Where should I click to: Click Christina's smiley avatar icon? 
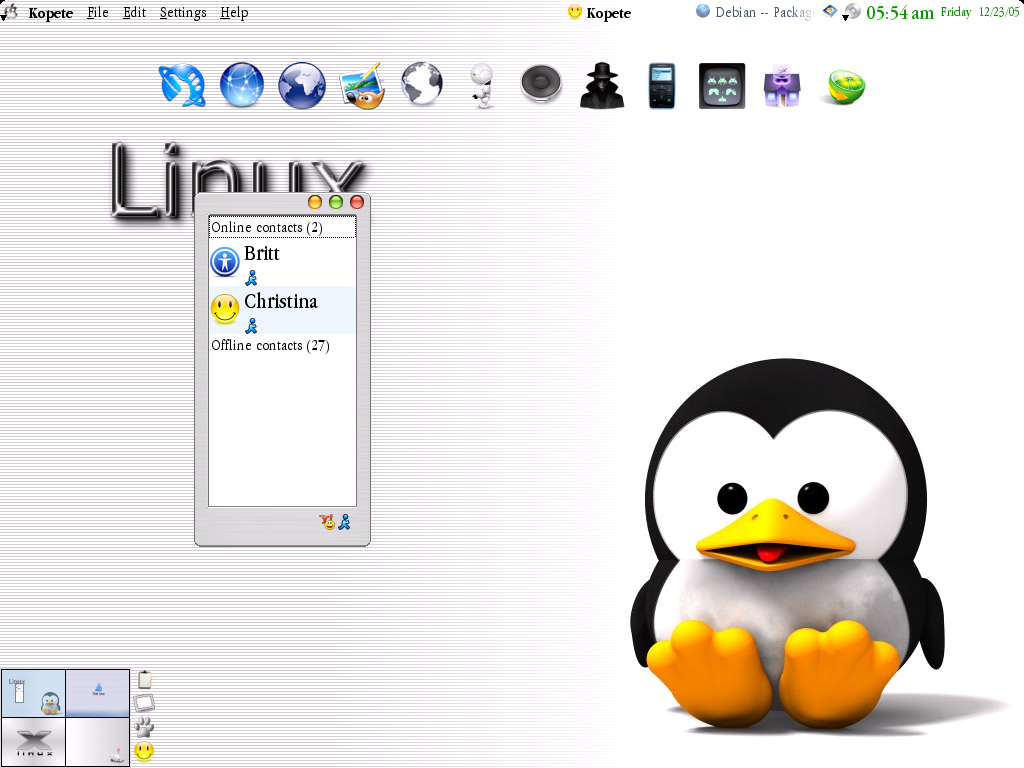[x=225, y=309]
